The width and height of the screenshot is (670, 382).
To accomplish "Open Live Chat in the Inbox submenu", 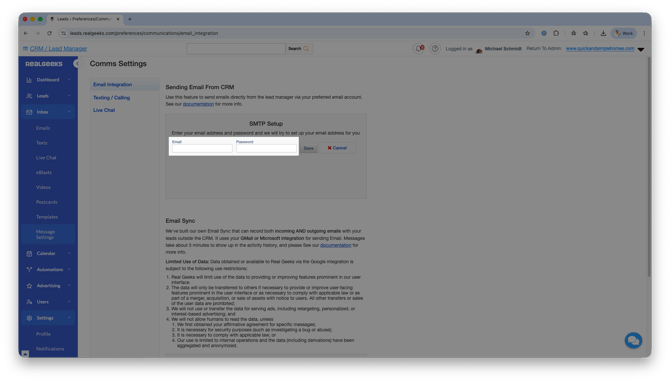I will tap(46, 158).
